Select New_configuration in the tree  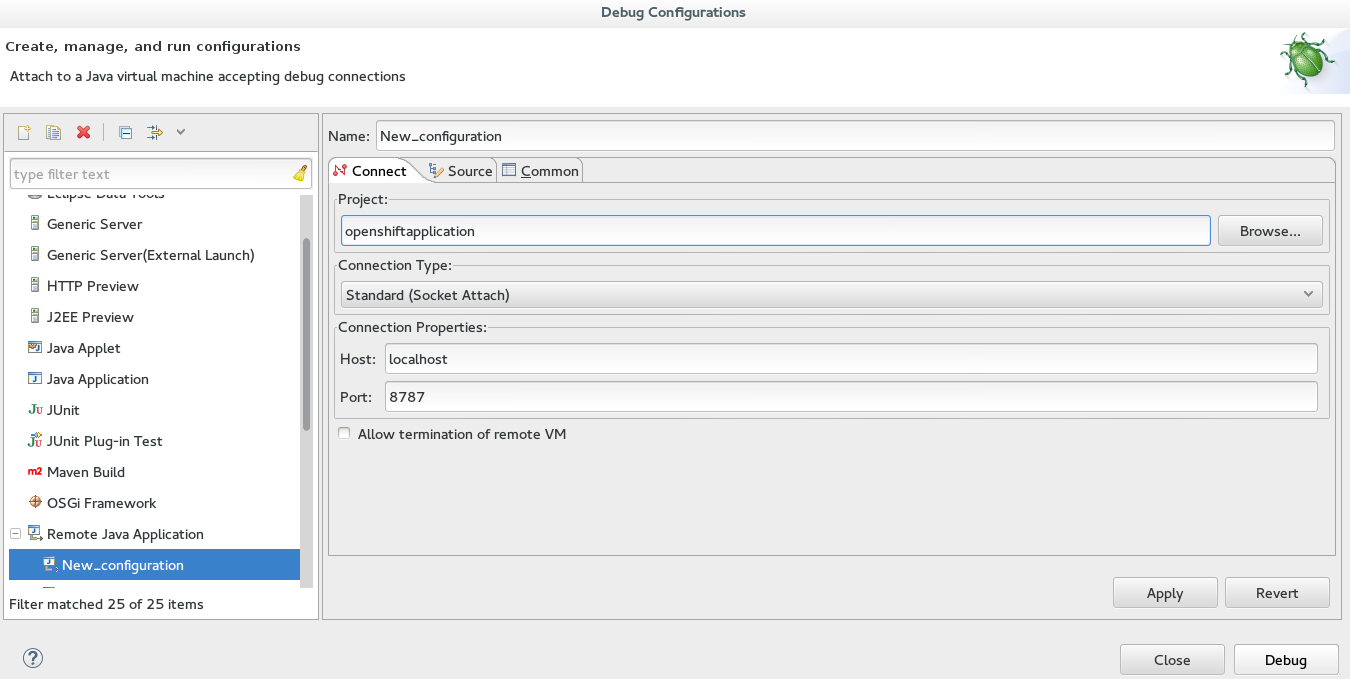154,565
